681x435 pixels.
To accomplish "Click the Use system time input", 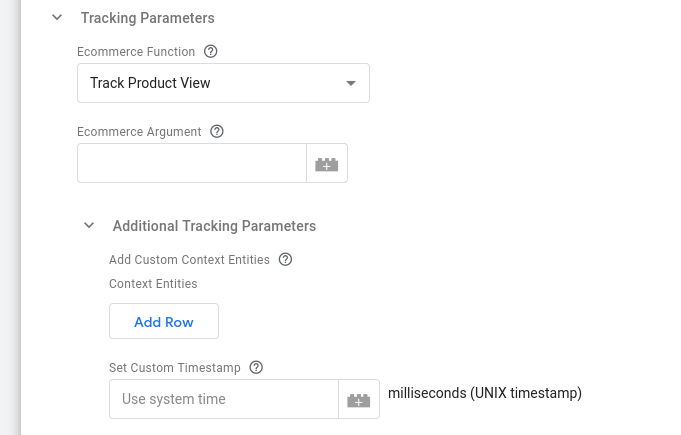I will 224,400.
